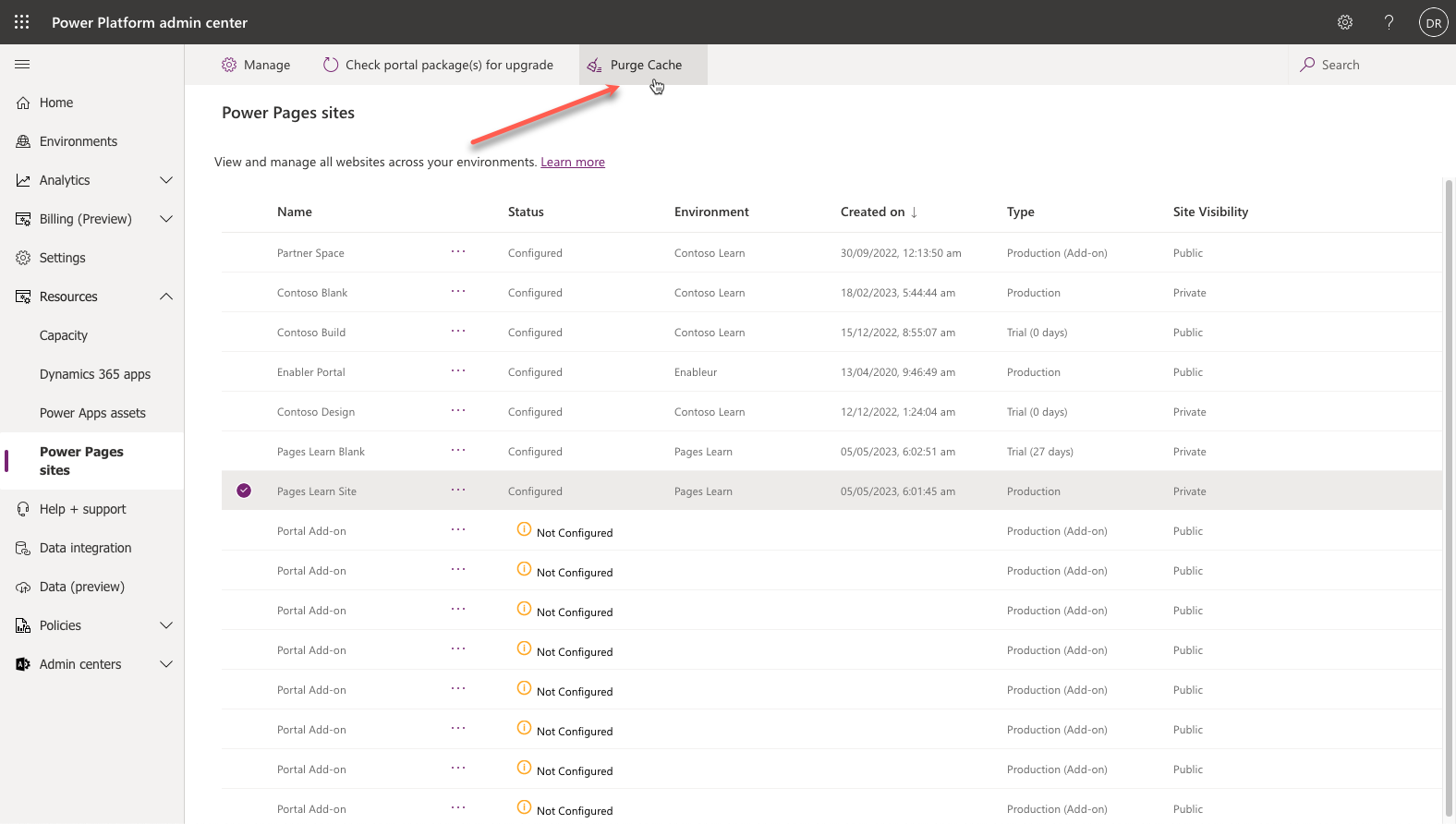The height and width of the screenshot is (824, 1456).
Task: Click the Enableur environment cell
Action: pos(696,372)
